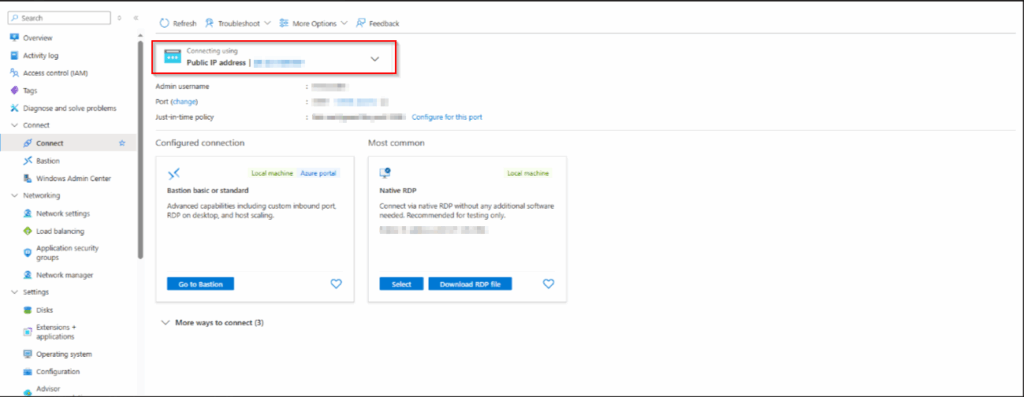Open Windows Admin Center menu item

point(74,178)
